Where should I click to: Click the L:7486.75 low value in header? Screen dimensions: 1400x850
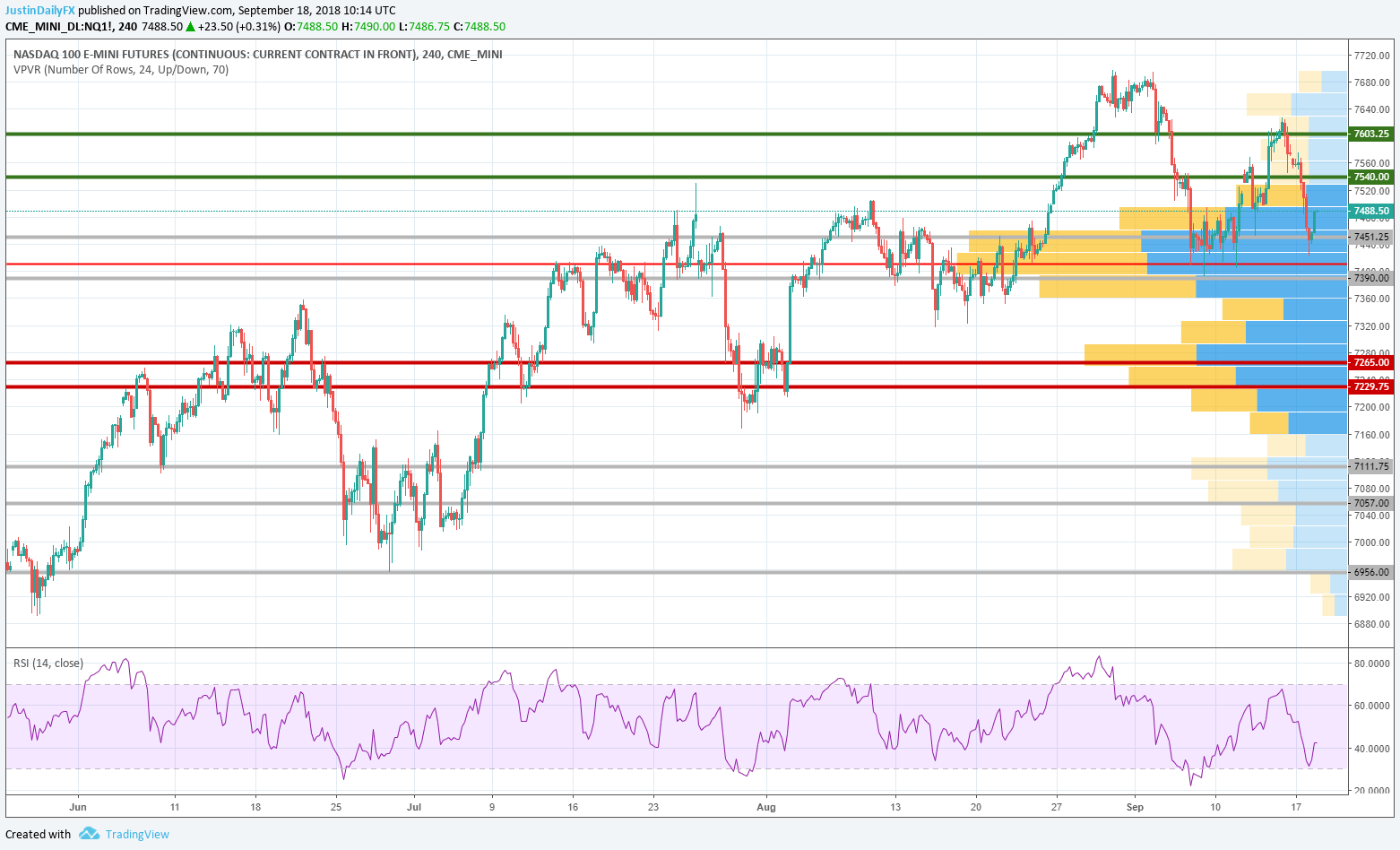pos(424,27)
